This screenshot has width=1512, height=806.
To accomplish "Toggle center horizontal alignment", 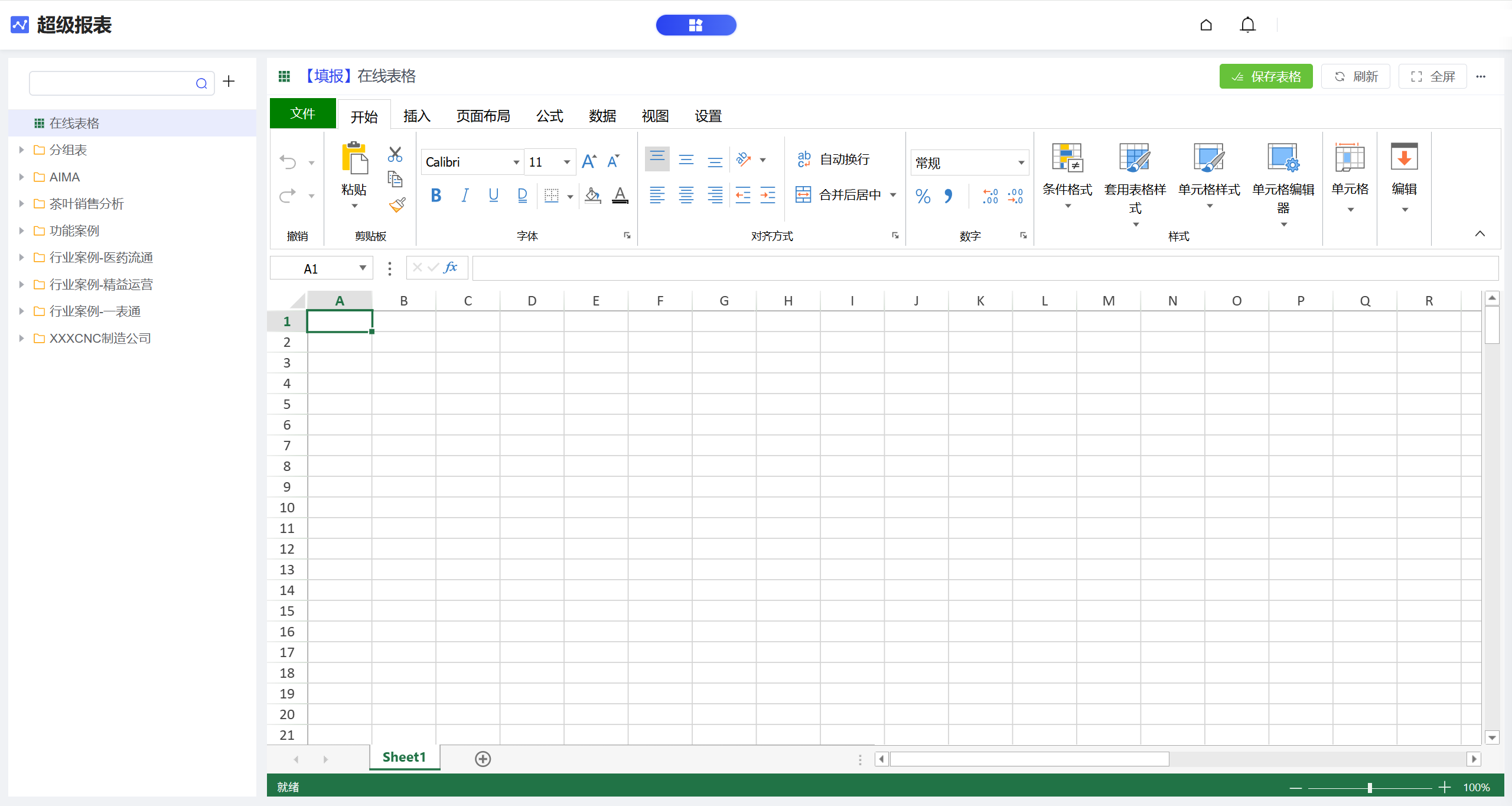I will pos(686,195).
